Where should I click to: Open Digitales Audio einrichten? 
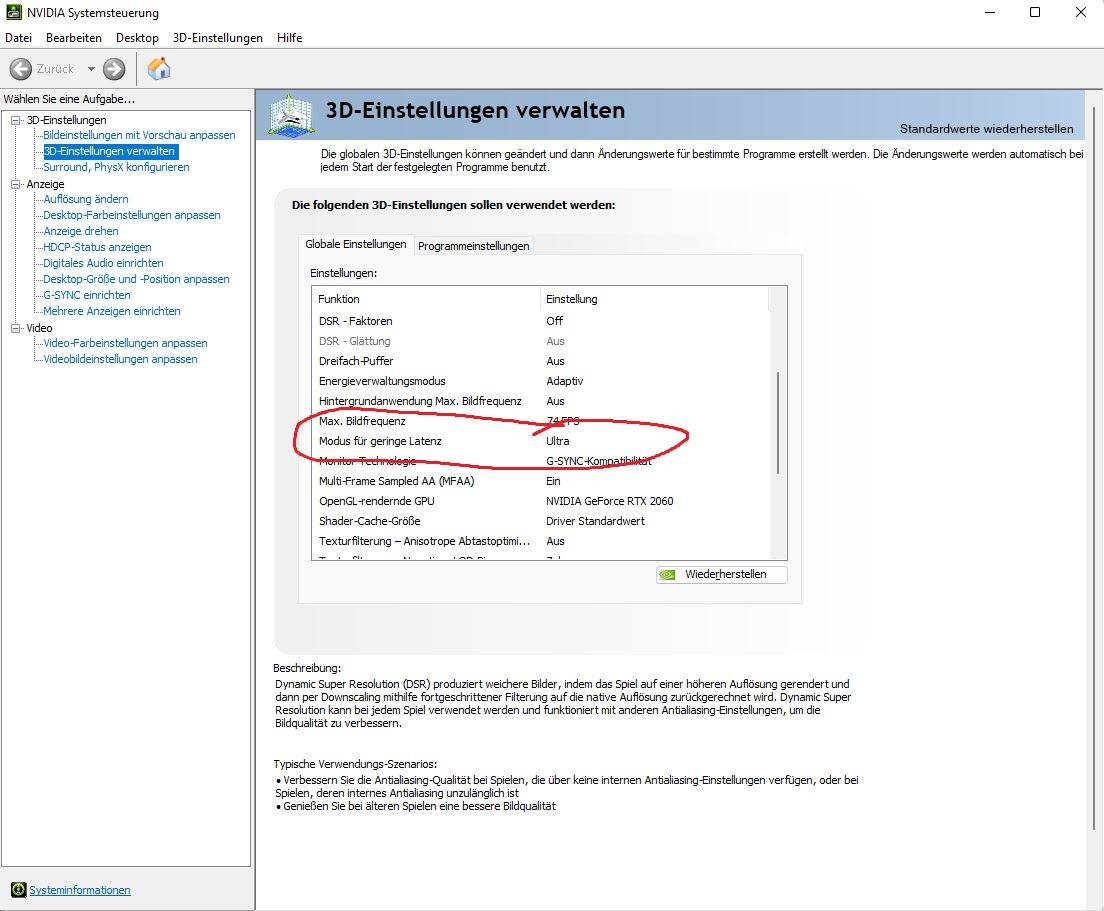click(x=104, y=263)
